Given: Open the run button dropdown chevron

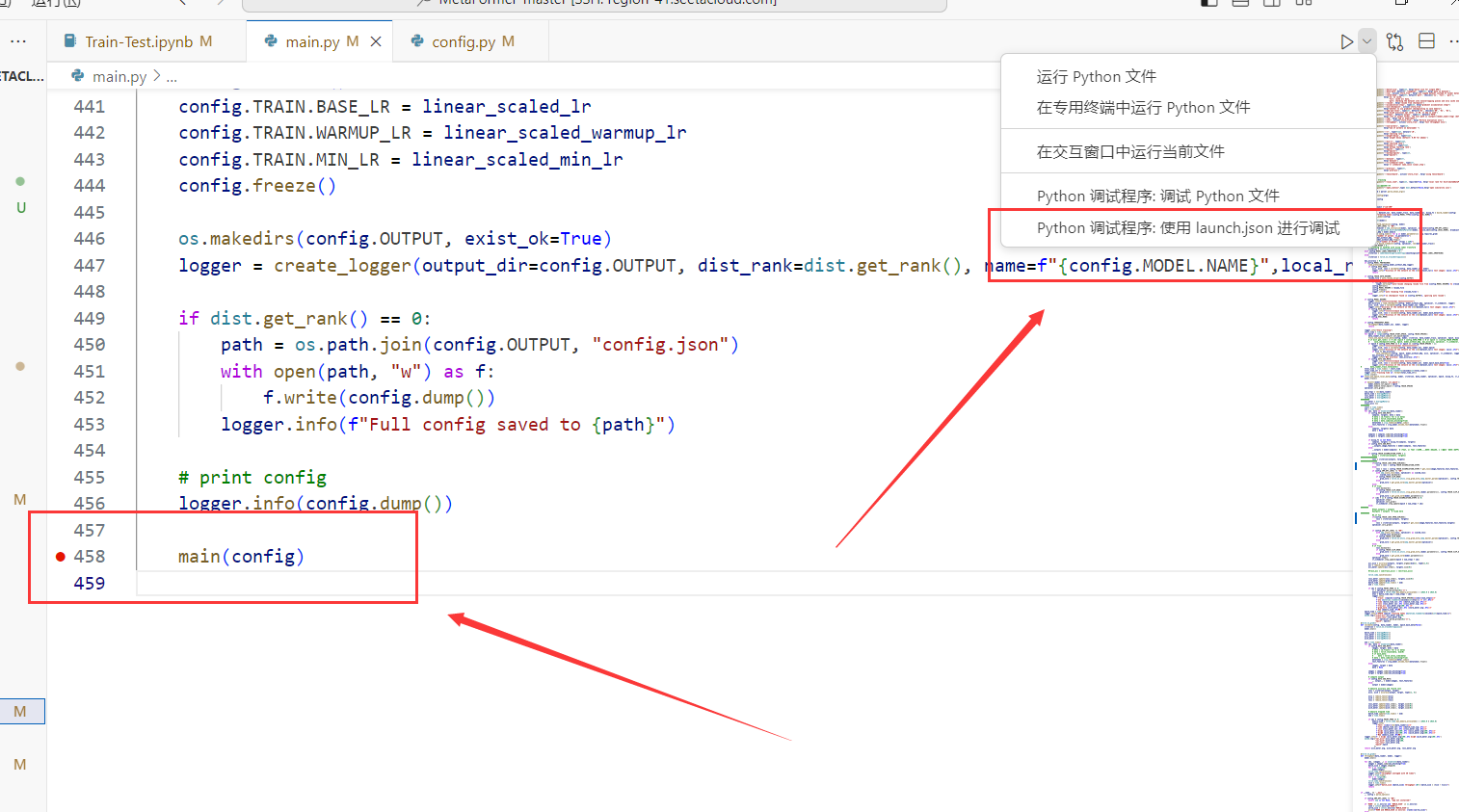Looking at the screenshot, I should [x=1366, y=41].
